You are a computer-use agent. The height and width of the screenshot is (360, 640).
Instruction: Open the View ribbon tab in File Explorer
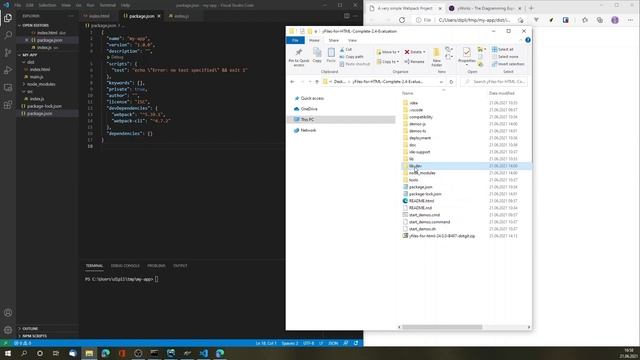pos(352,40)
